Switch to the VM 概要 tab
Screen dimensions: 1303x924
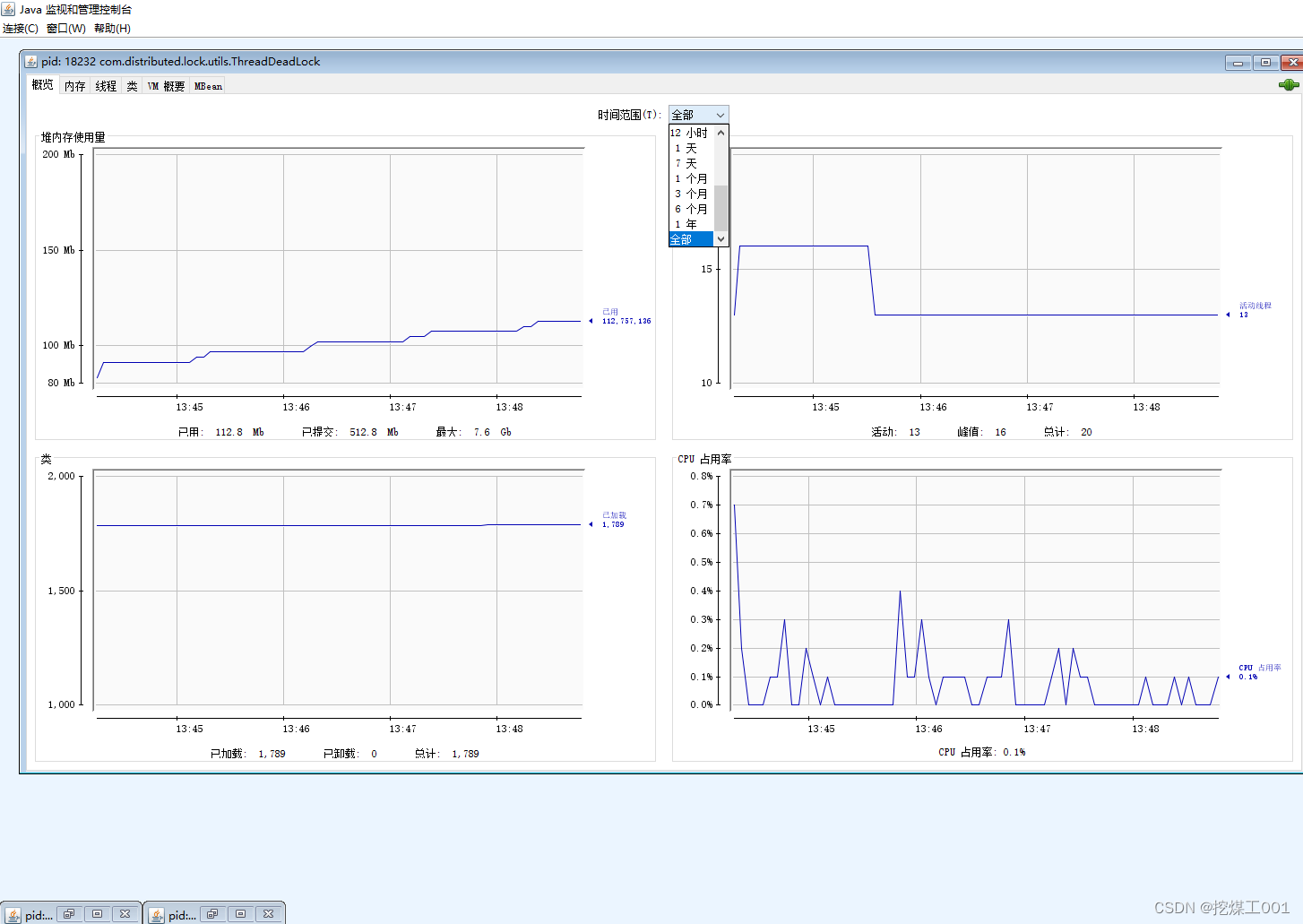166,86
